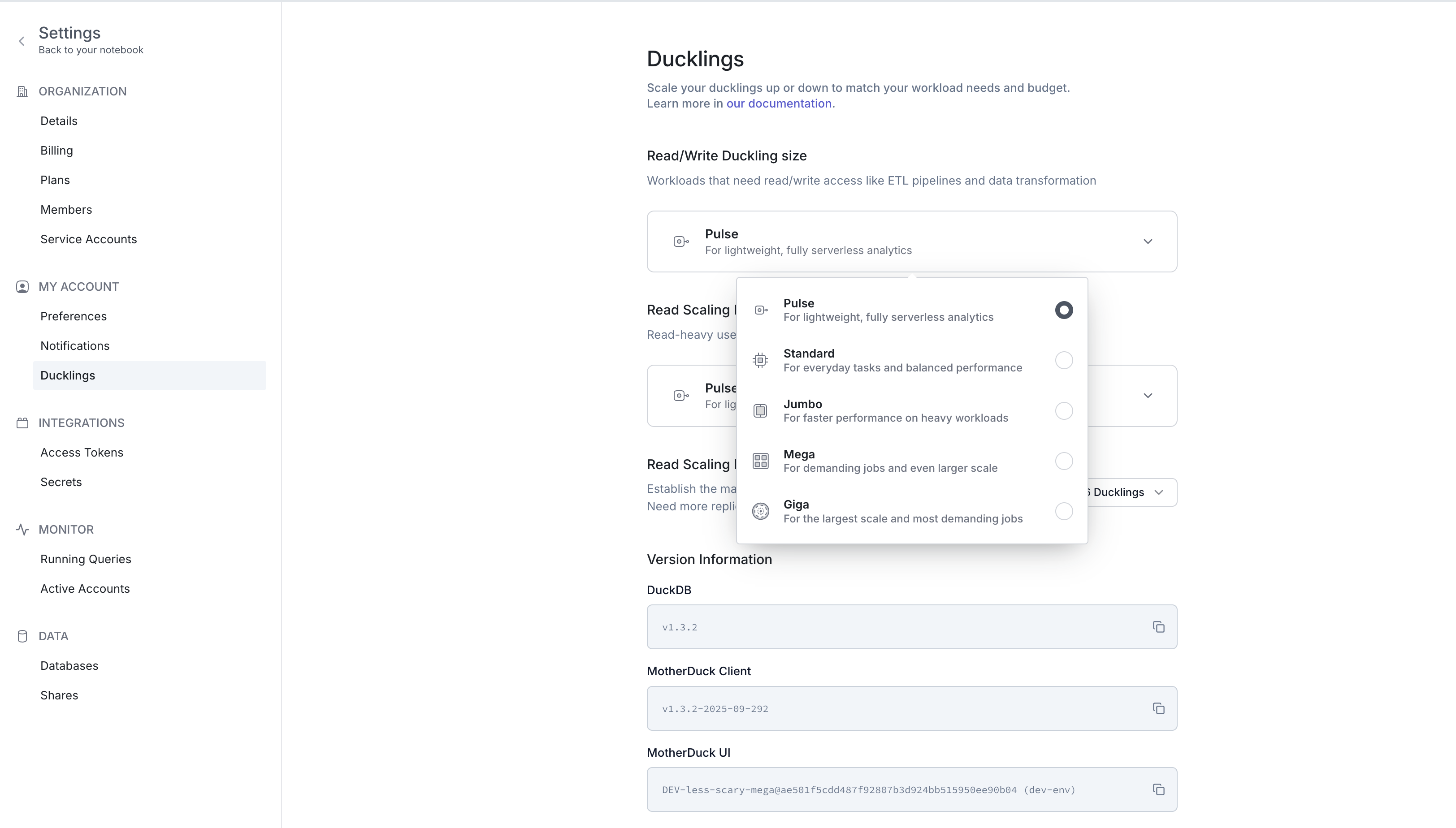Viewport: 1456px width, 828px height.
Task: Expand the Read Scaling size selector
Action: 1147,395
